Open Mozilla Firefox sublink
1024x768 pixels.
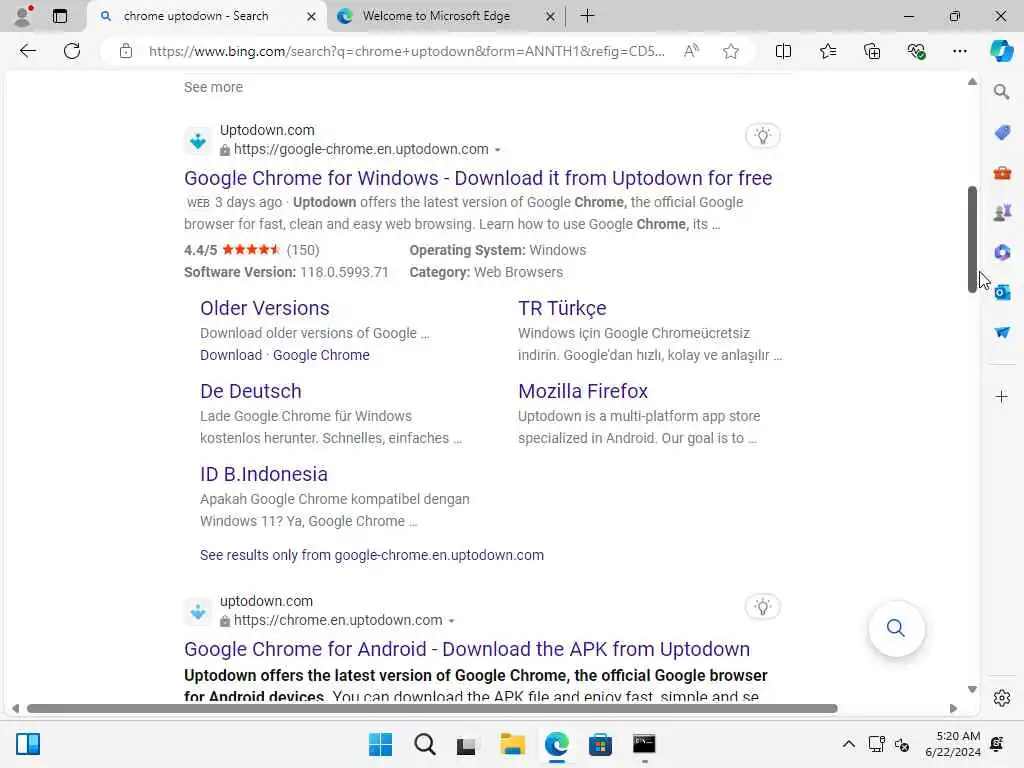(x=583, y=391)
